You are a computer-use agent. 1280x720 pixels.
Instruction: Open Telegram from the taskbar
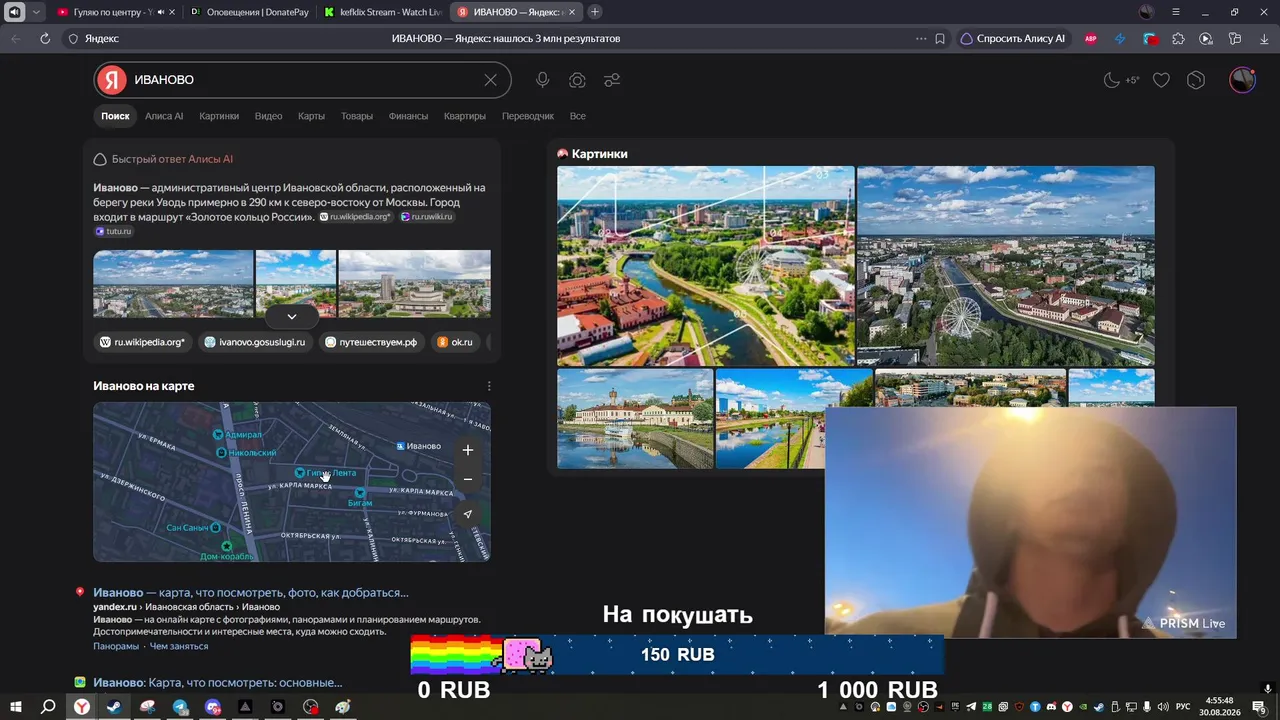coord(180,707)
